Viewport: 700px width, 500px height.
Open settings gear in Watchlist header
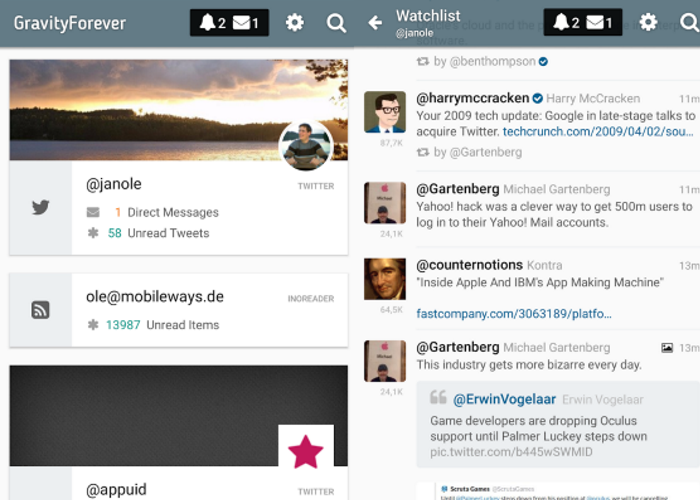pos(648,23)
